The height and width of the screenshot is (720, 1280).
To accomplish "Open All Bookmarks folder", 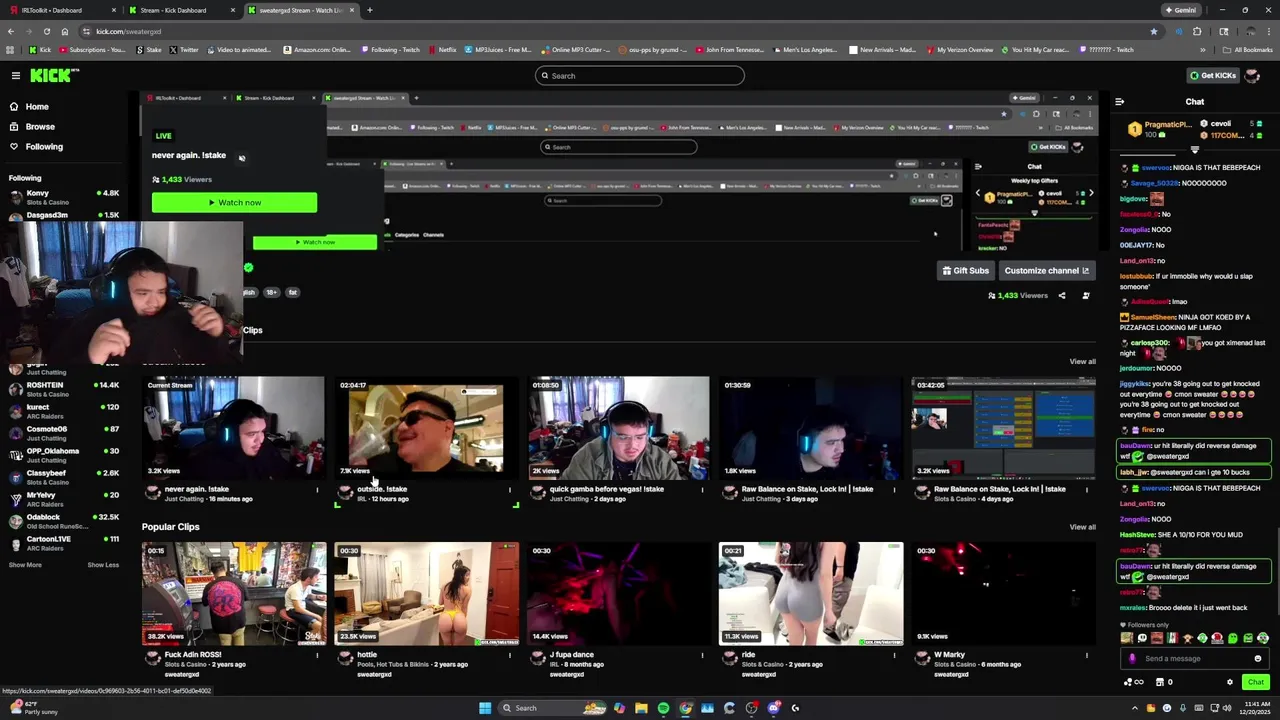I will (1250, 50).
